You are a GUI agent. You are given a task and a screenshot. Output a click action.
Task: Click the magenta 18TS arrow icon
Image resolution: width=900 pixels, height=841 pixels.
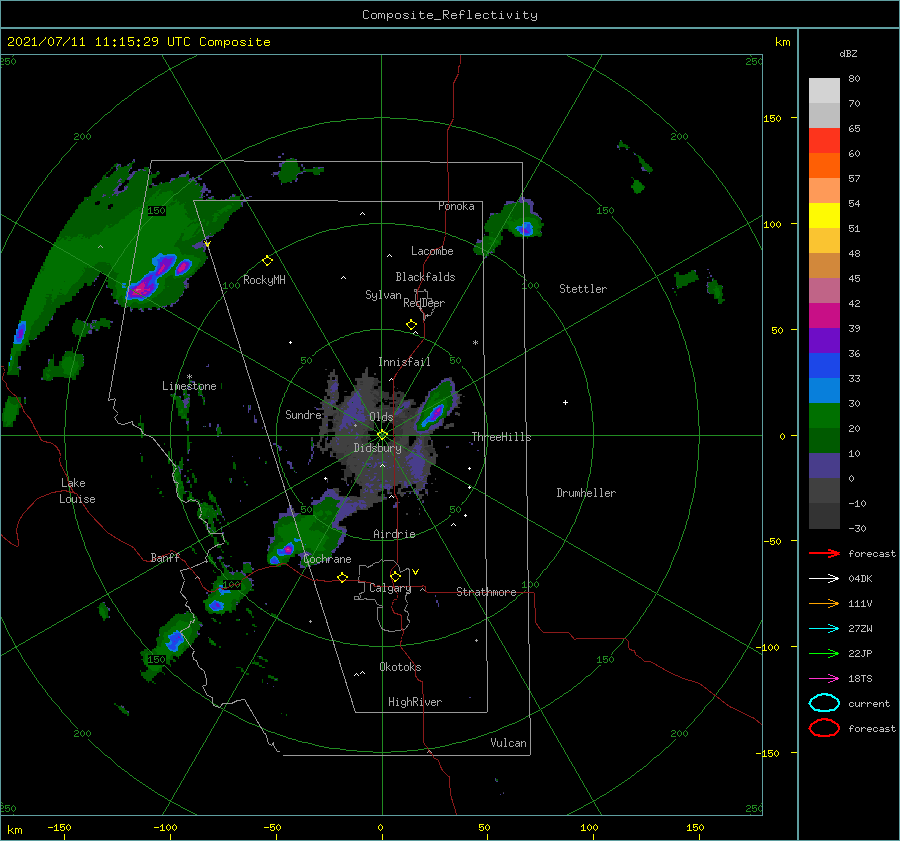(x=824, y=679)
